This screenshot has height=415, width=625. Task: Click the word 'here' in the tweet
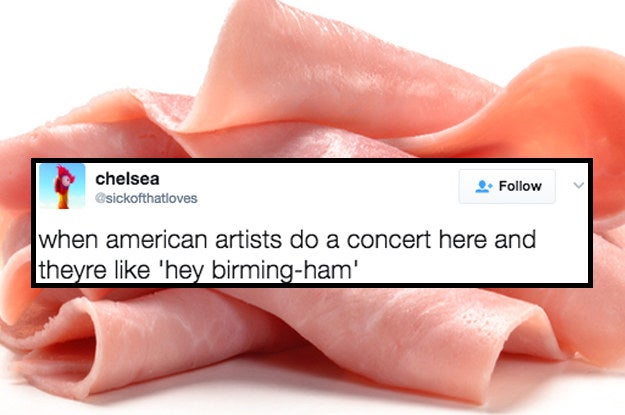(x=462, y=240)
